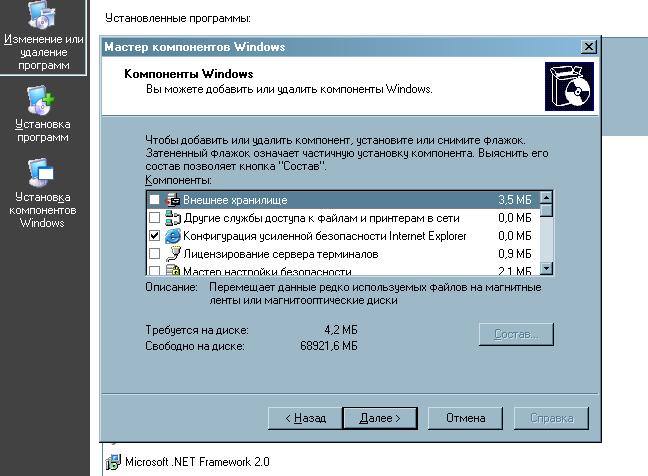Image resolution: width=648 pixels, height=476 pixels.
Task: Click the Internet Explorer security configuration icon
Action: pyautogui.click(x=173, y=236)
